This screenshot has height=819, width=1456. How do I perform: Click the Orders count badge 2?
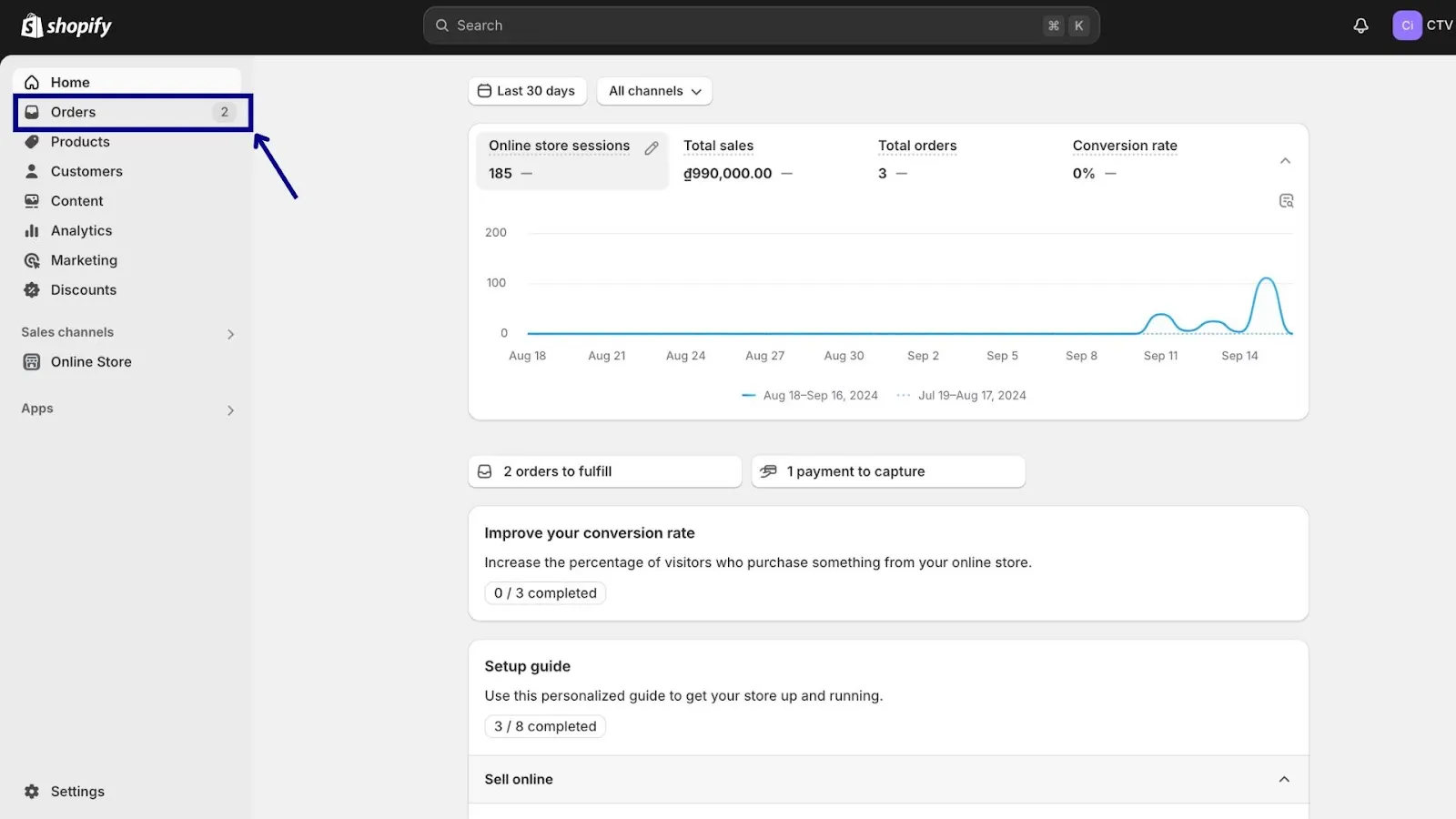(x=224, y=112)
